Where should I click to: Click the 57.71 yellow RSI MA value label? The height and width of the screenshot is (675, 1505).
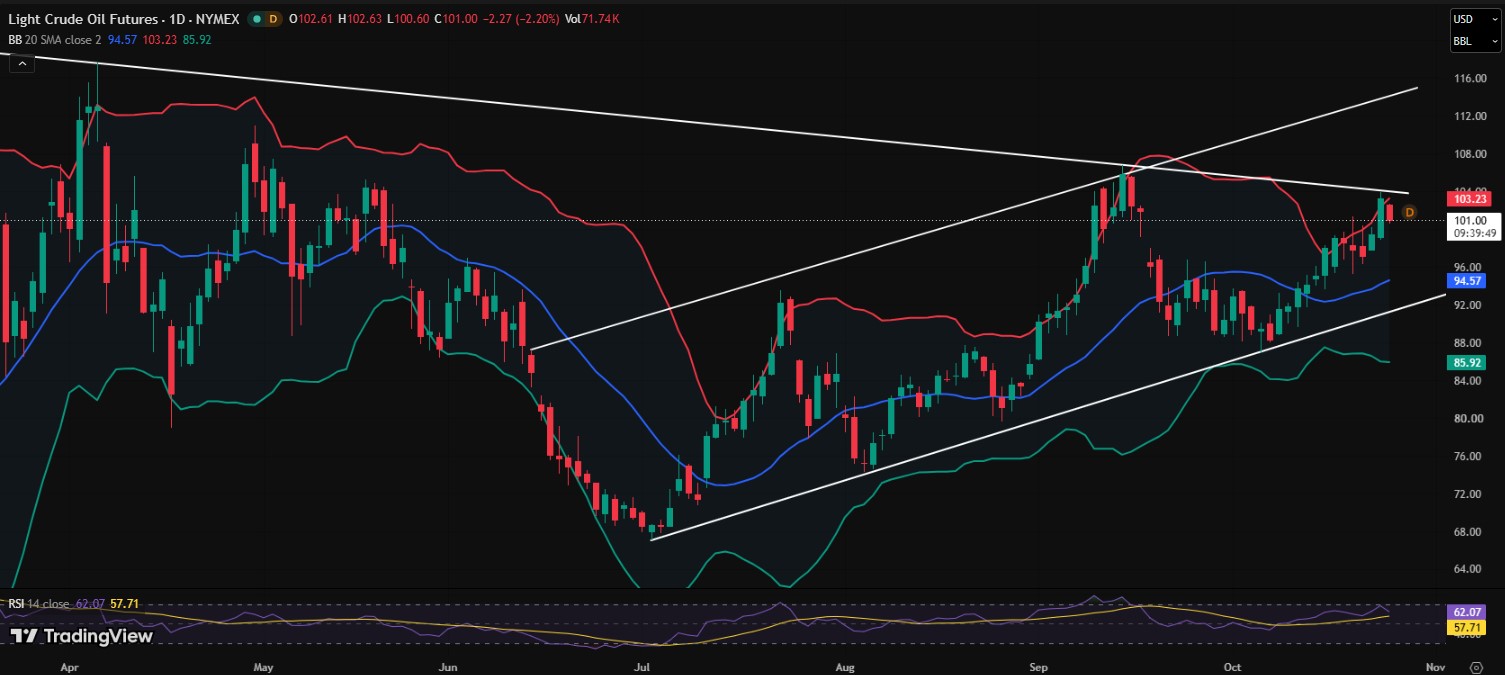click(x=1467, y=627)
